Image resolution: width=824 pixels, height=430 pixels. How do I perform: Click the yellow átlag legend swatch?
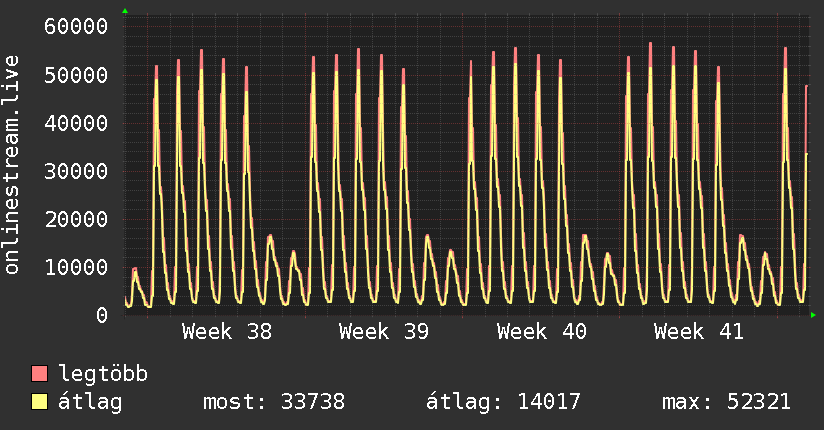pyautogui.click(x=39, y=402)
